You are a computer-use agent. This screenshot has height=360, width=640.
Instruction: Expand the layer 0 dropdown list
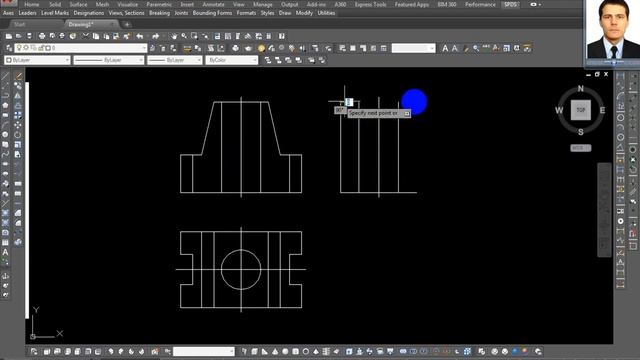(x=144, y=48)
